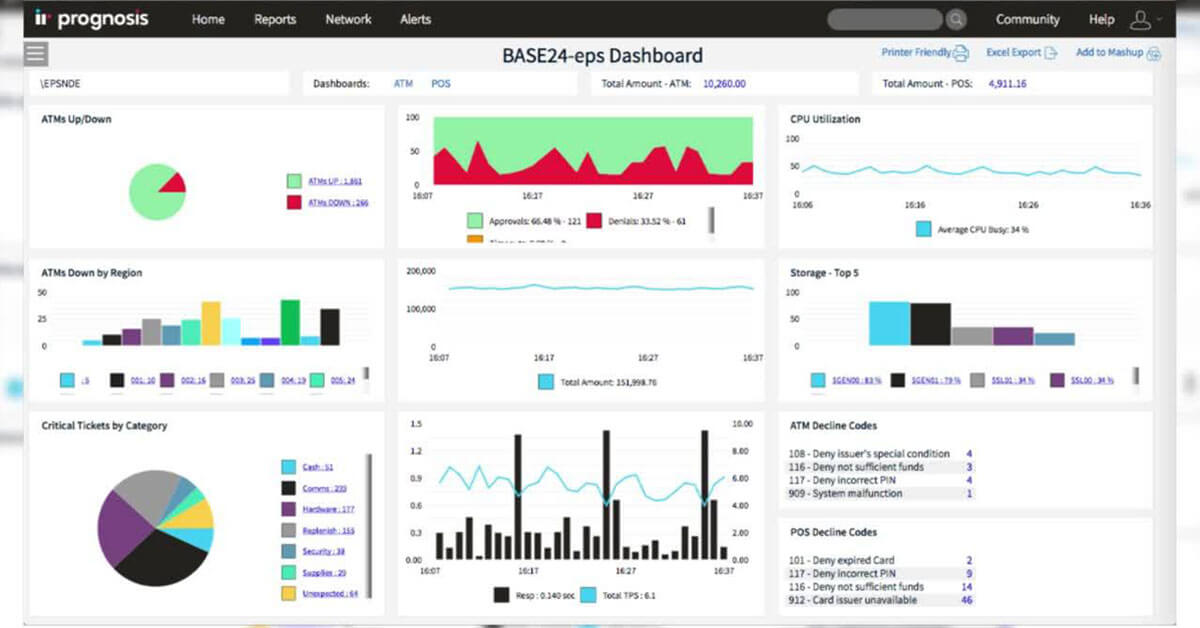Click the search magnifier icon
The image size is (1200, 628).
pyautogui.click(x=956, y=20)
